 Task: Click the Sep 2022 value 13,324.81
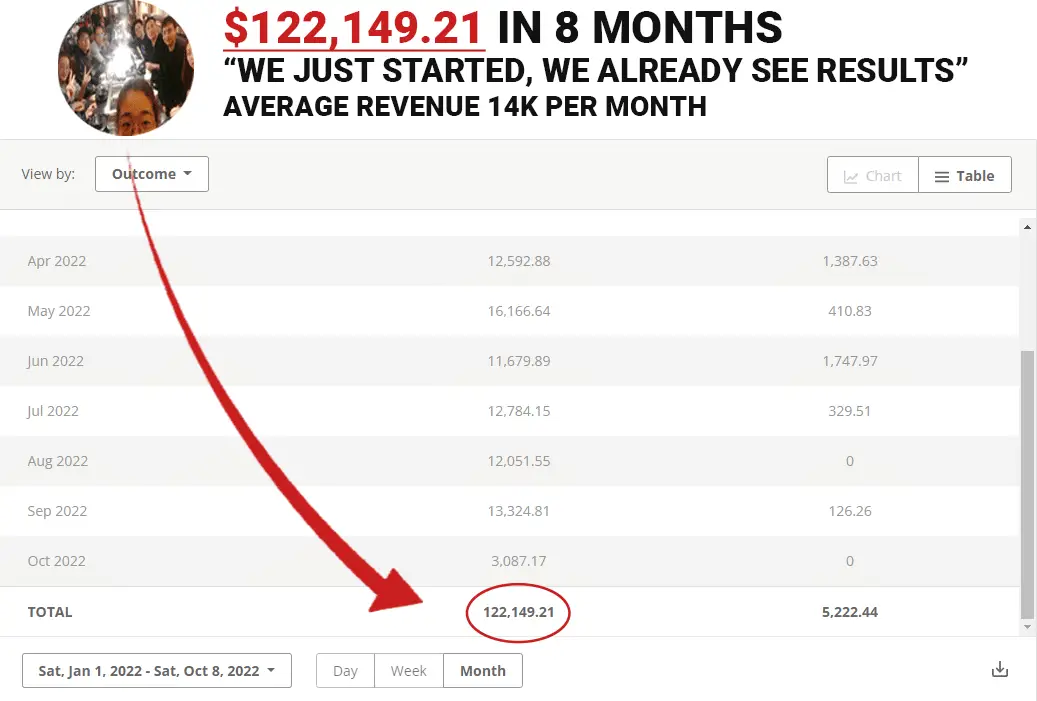[x=519, y=511]
